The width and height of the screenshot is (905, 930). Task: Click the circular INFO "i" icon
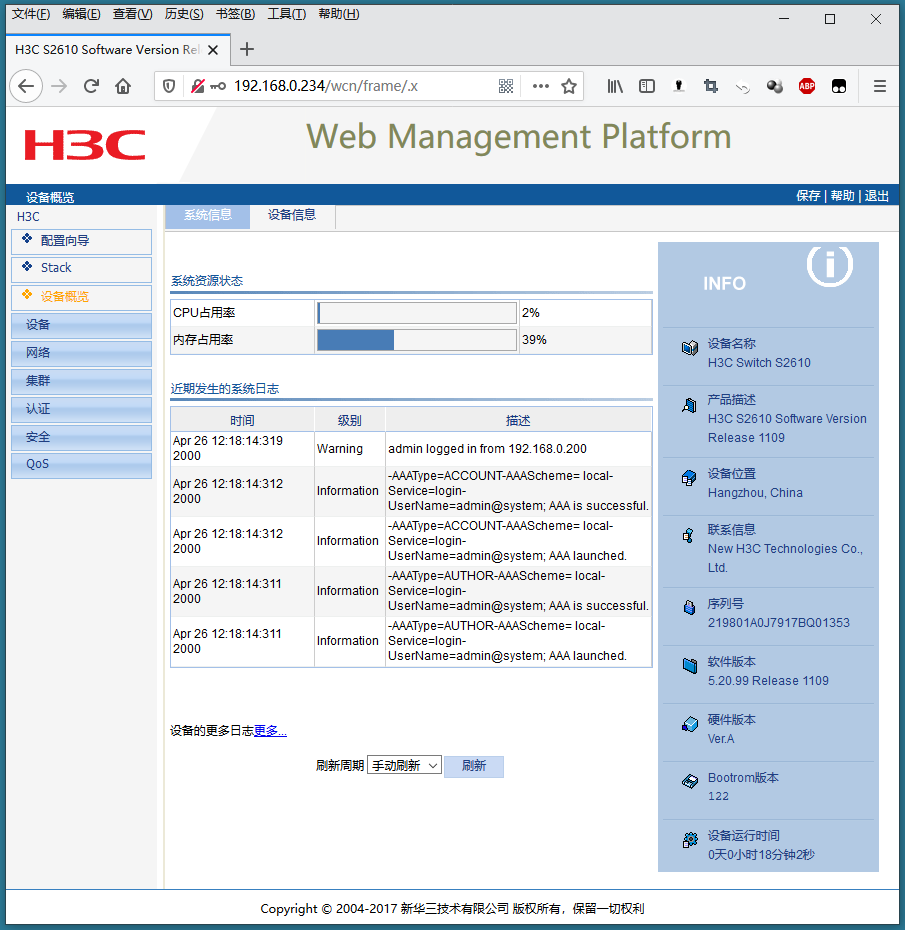pyautogui.click(x=829, y=265)
